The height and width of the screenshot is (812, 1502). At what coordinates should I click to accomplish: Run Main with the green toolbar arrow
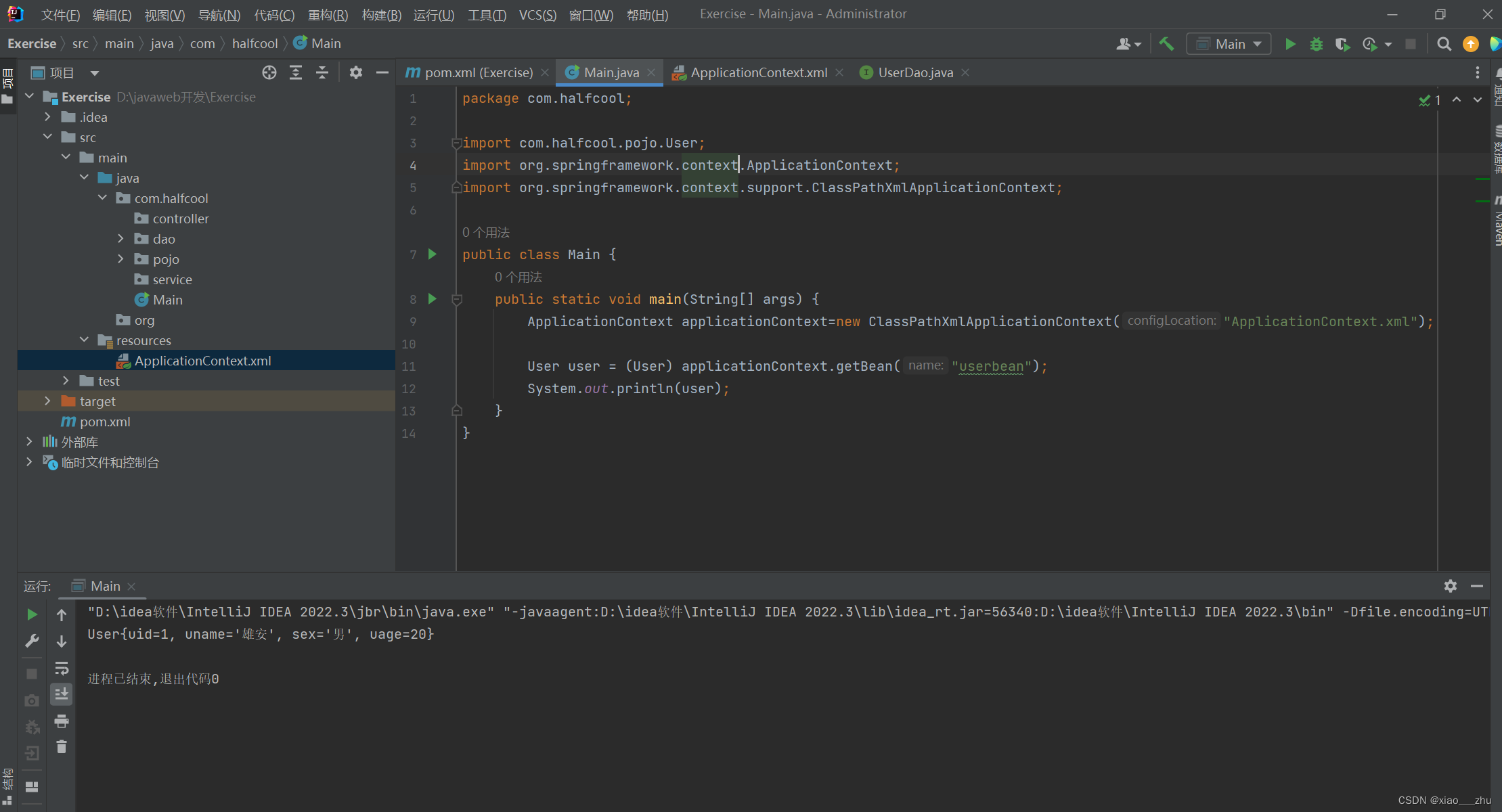click(x=1290, y=44)
